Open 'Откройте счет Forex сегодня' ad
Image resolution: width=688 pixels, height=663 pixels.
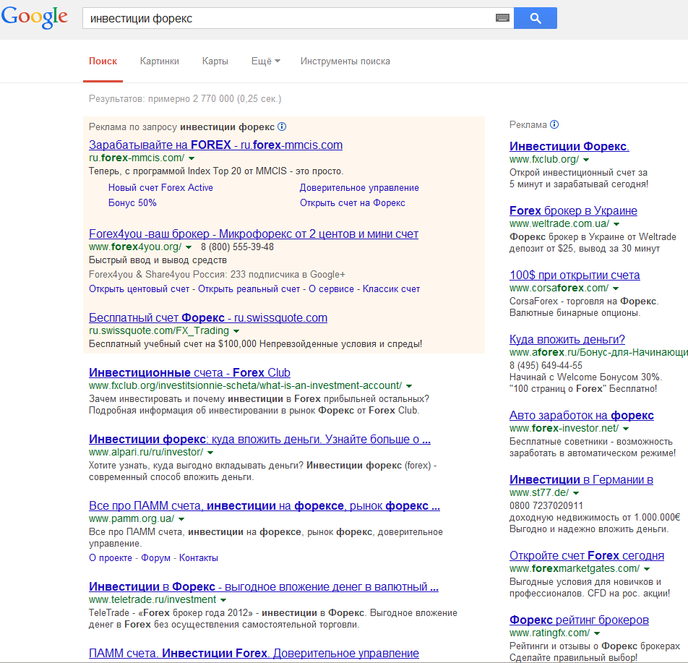click(587, 555)
